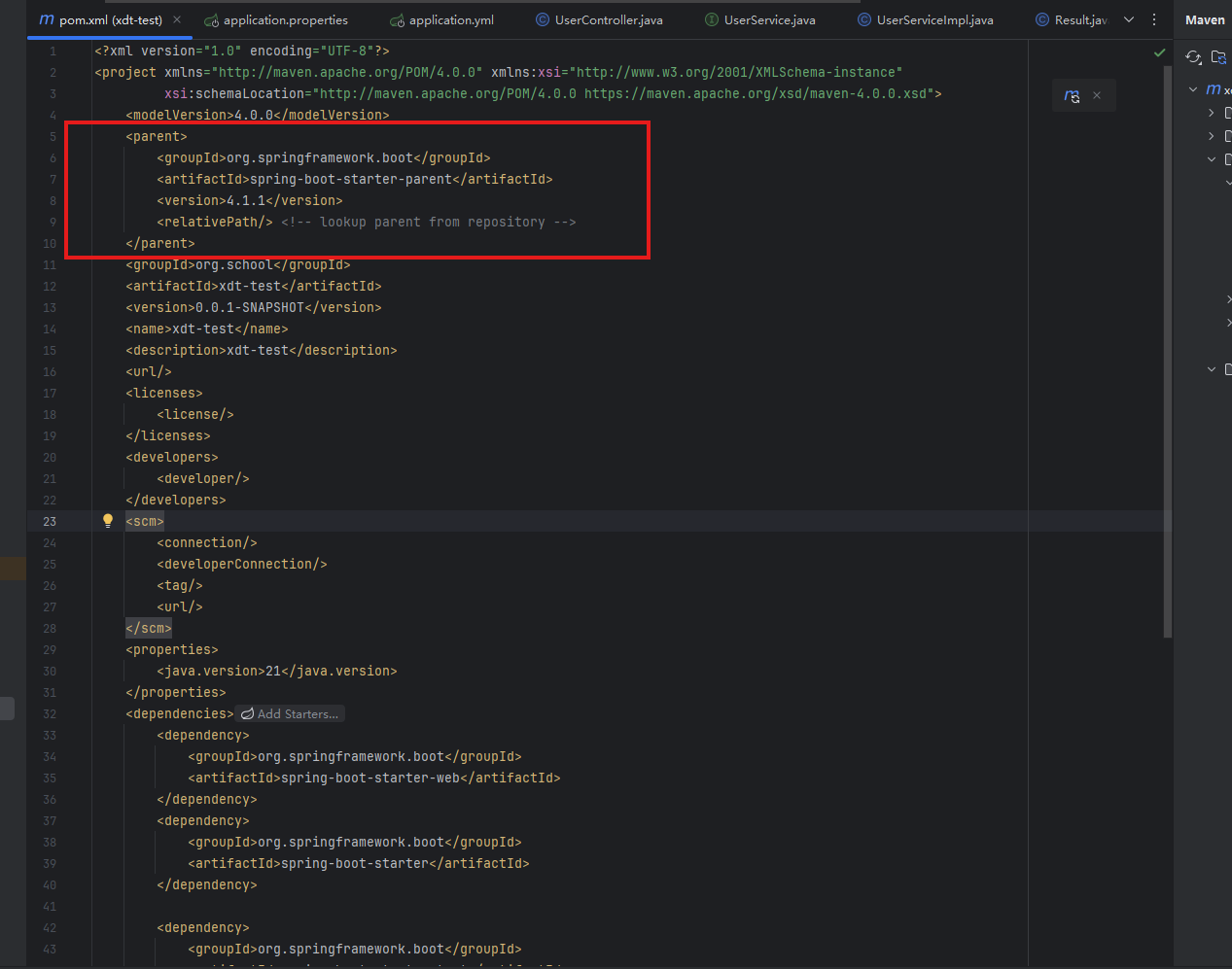Click the <connection/> tag
The height and width of the screenshot is (969, 1232).
pos(207,542)
